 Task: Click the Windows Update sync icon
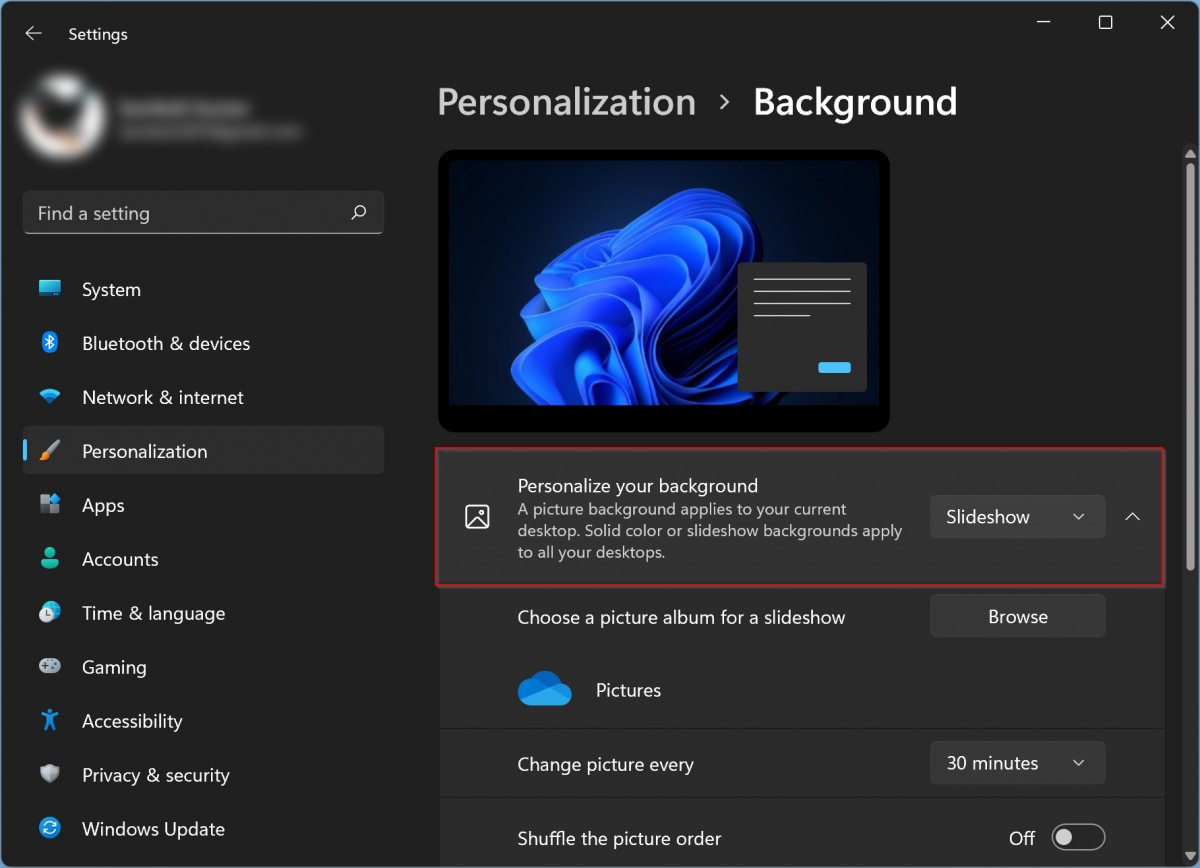(50, 828)
